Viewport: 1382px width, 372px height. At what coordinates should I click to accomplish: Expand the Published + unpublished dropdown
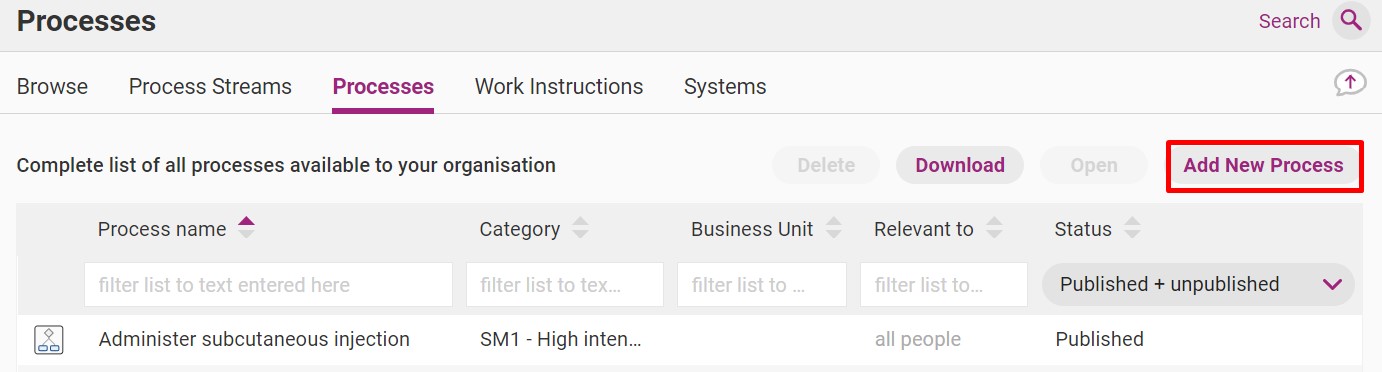1198,284
